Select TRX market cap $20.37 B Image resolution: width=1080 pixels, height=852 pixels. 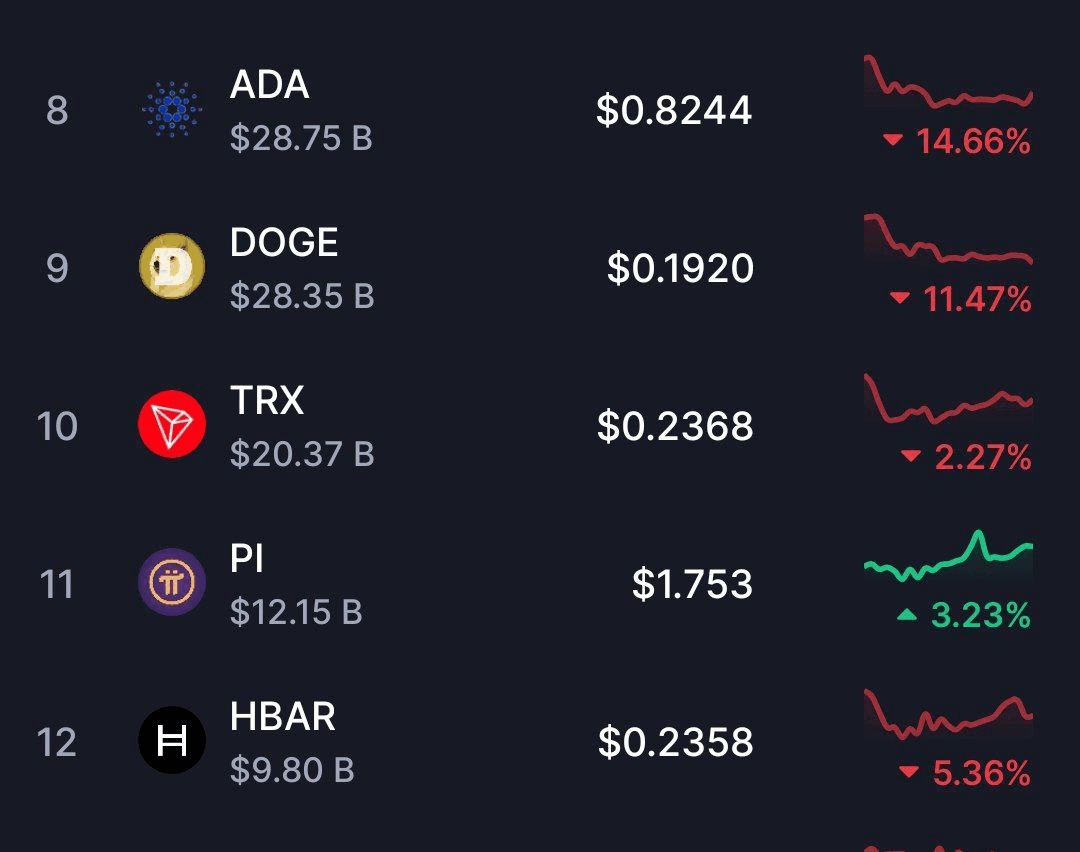click(302, 454)
